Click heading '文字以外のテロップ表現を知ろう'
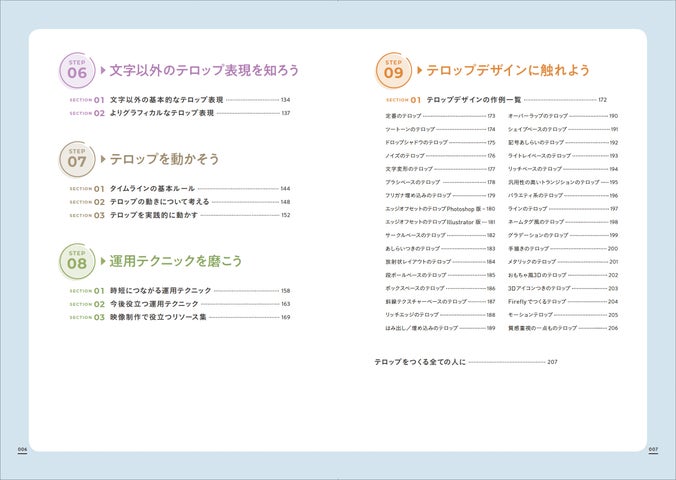This screenshot has height=480, width=676. pyautogui.click(x=204, y=70)
